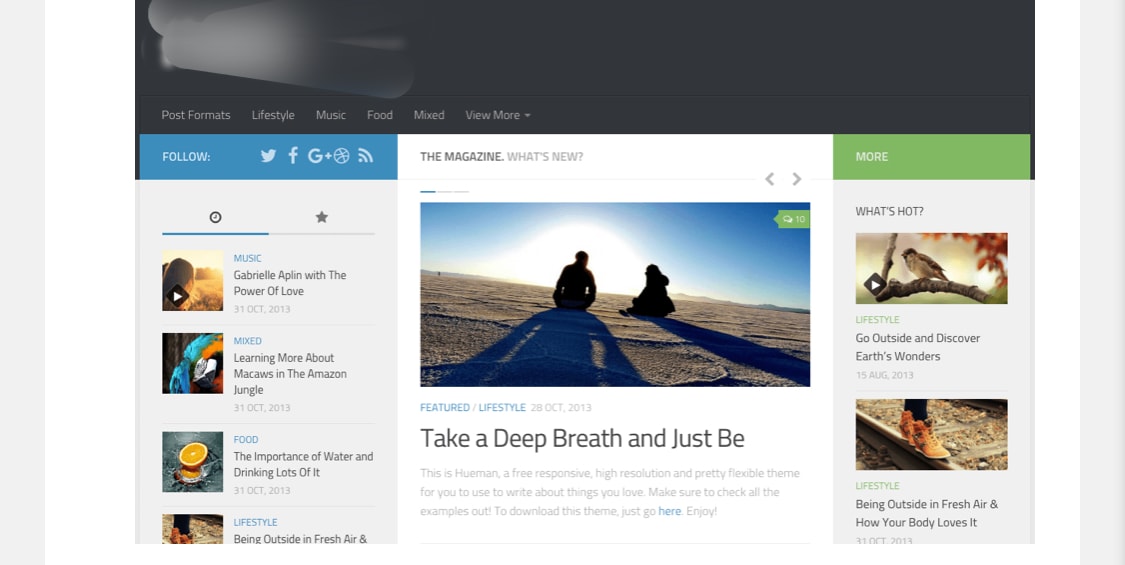
Task: Click the 'here' download link
Action: pos(669,511)
